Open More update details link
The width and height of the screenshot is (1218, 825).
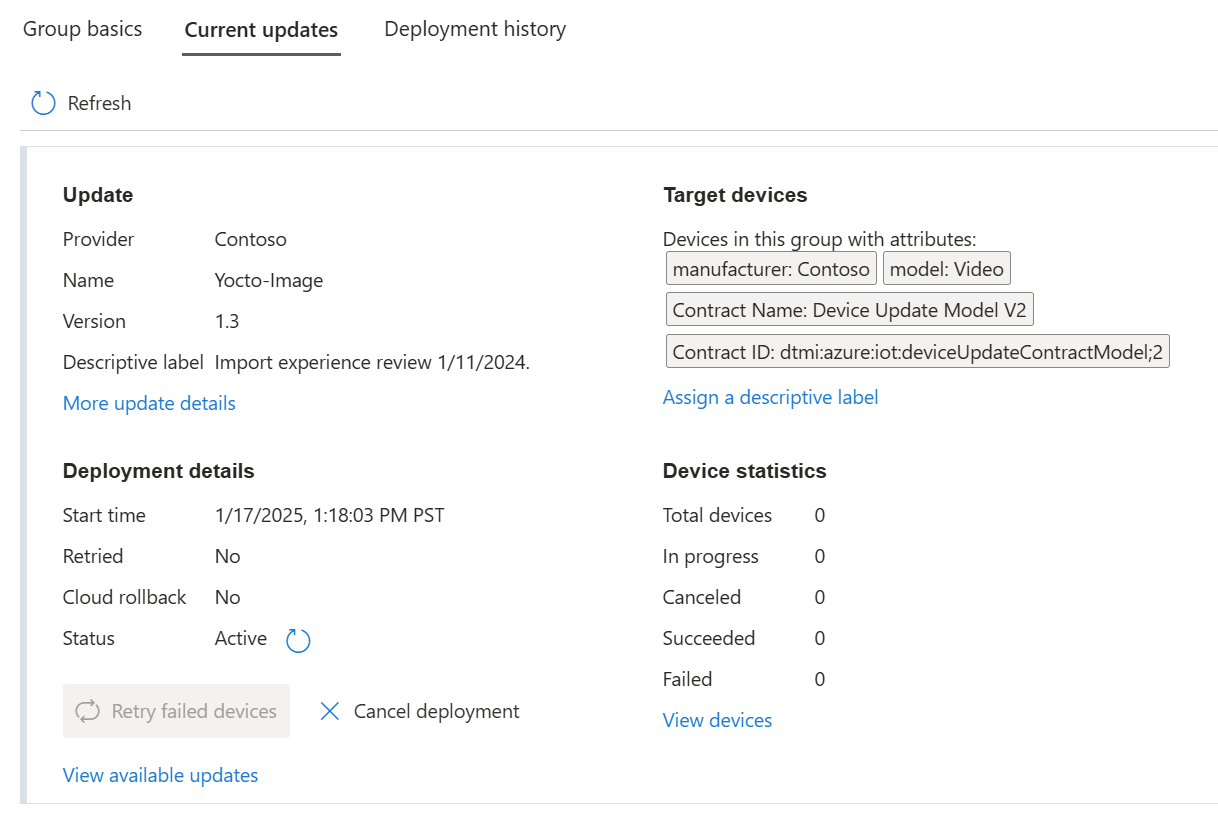[149, 403]
